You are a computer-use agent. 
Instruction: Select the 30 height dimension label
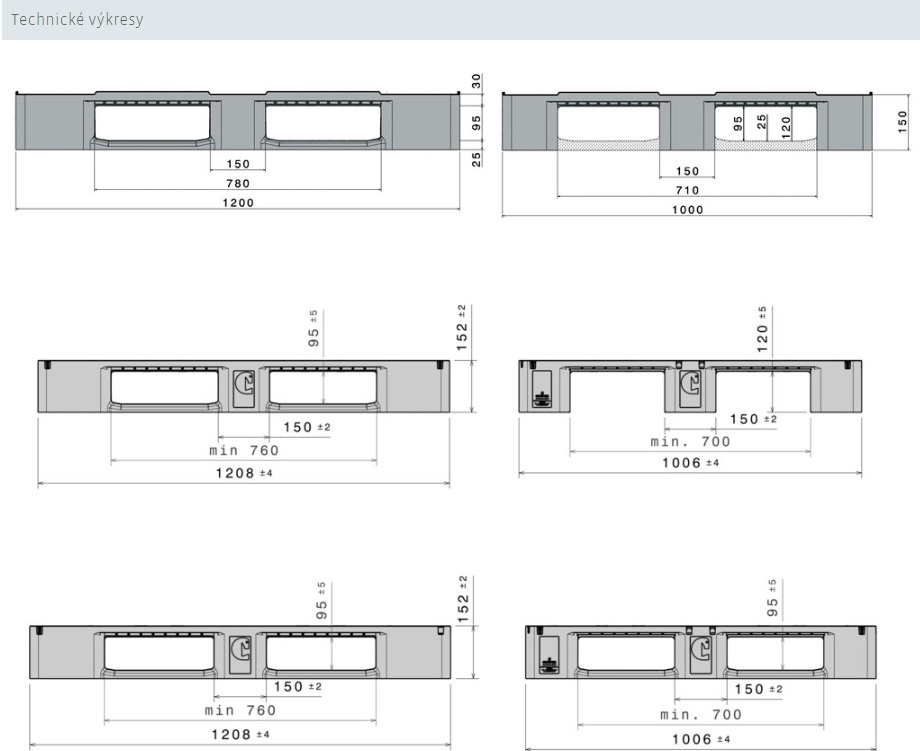(x=476, y=81)
